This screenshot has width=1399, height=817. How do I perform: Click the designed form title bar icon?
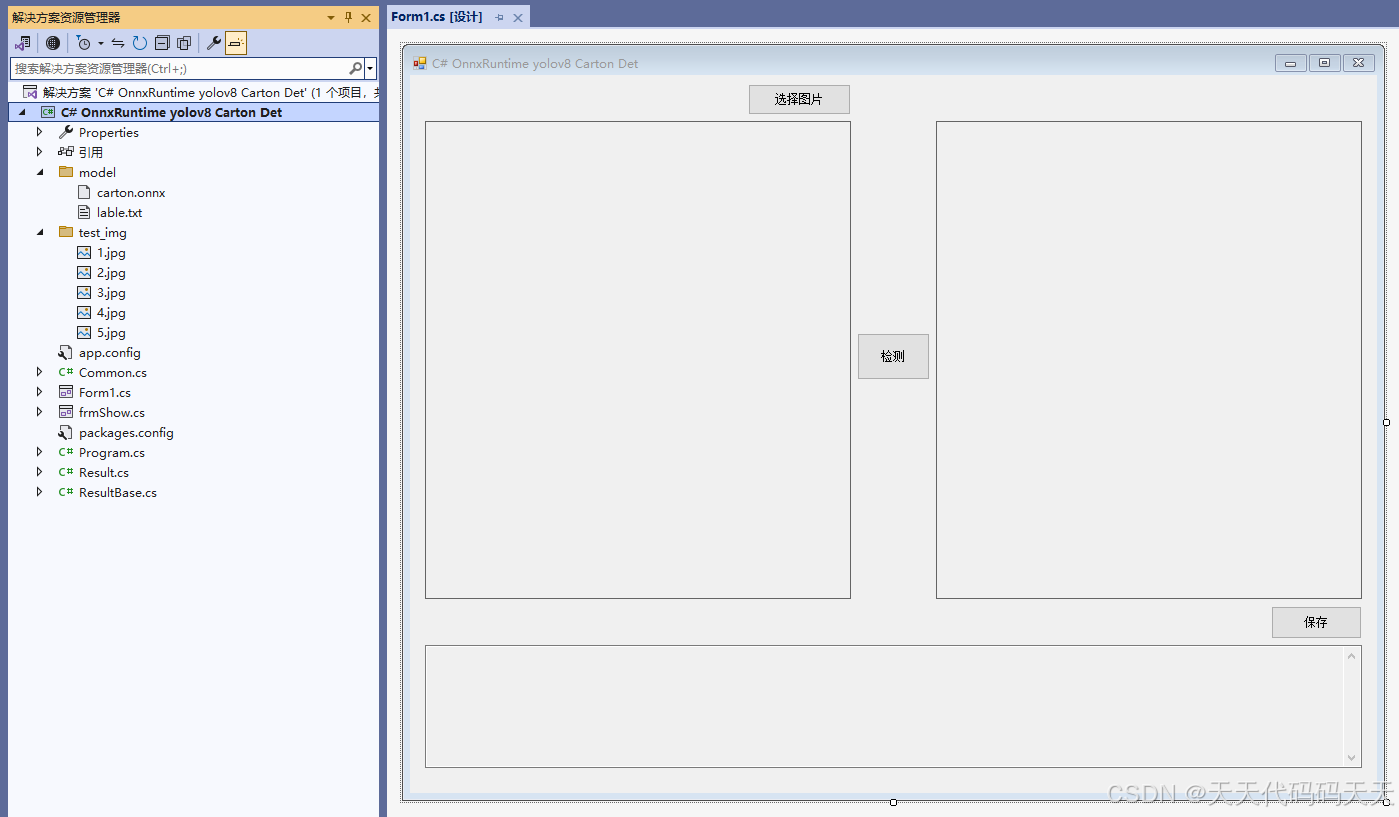pyautogui.click(x=420, y=63)
